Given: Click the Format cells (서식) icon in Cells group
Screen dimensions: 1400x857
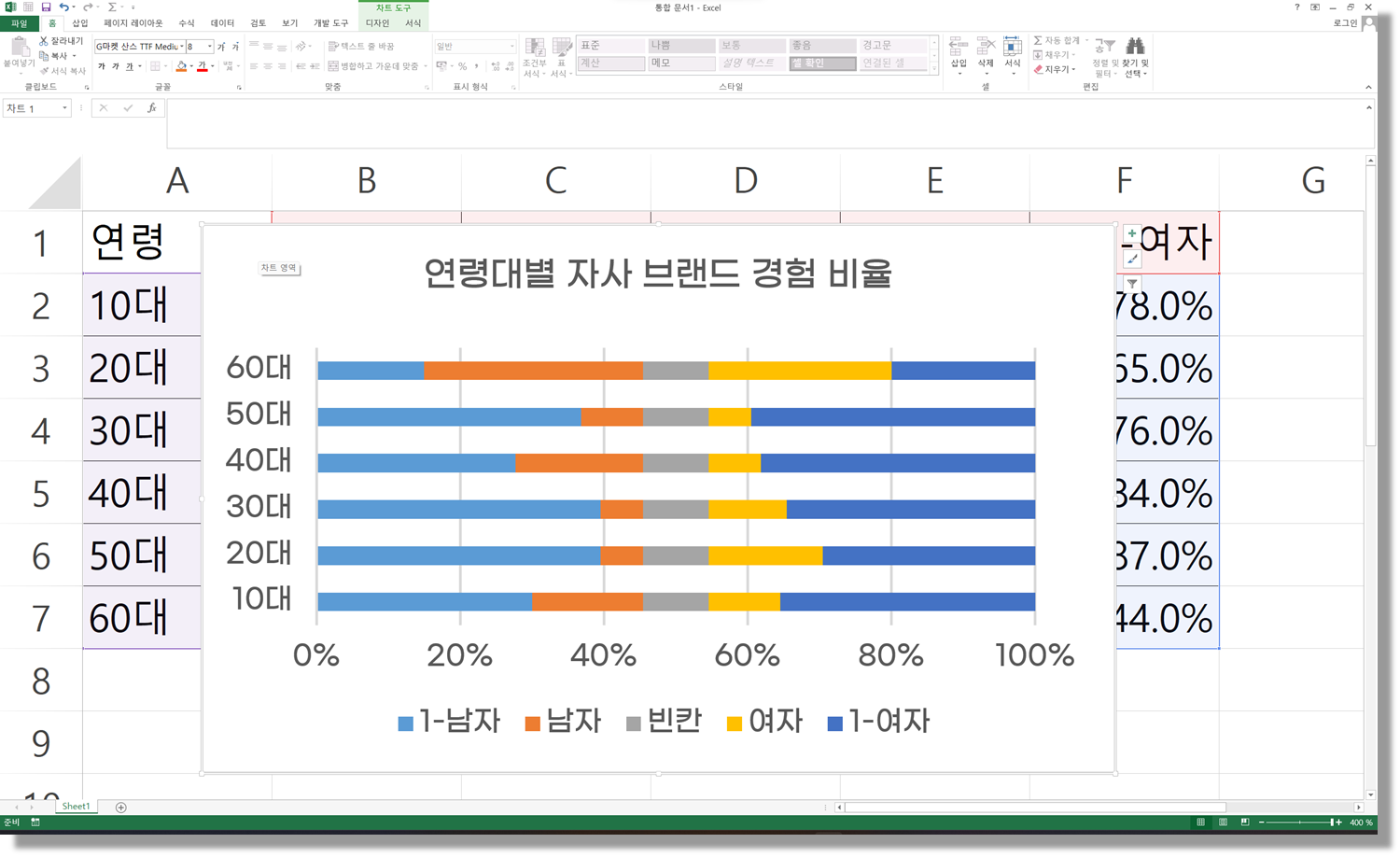Looking at the screenshot, I should tap(1013, 46).
